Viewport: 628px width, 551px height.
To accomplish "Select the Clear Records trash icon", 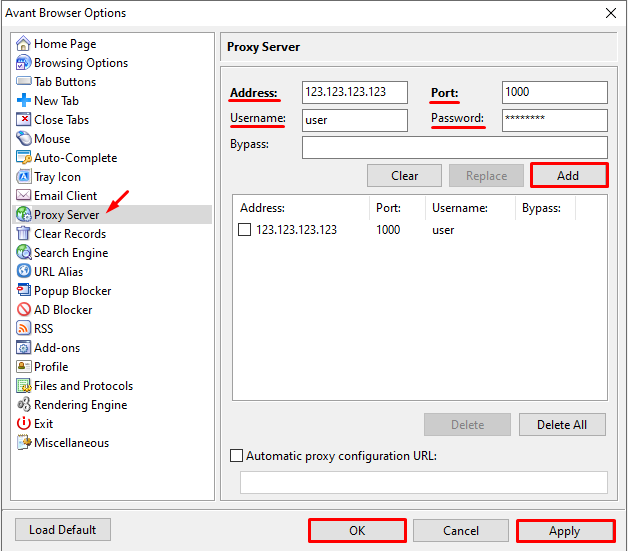I will click(x=23, y=233).
